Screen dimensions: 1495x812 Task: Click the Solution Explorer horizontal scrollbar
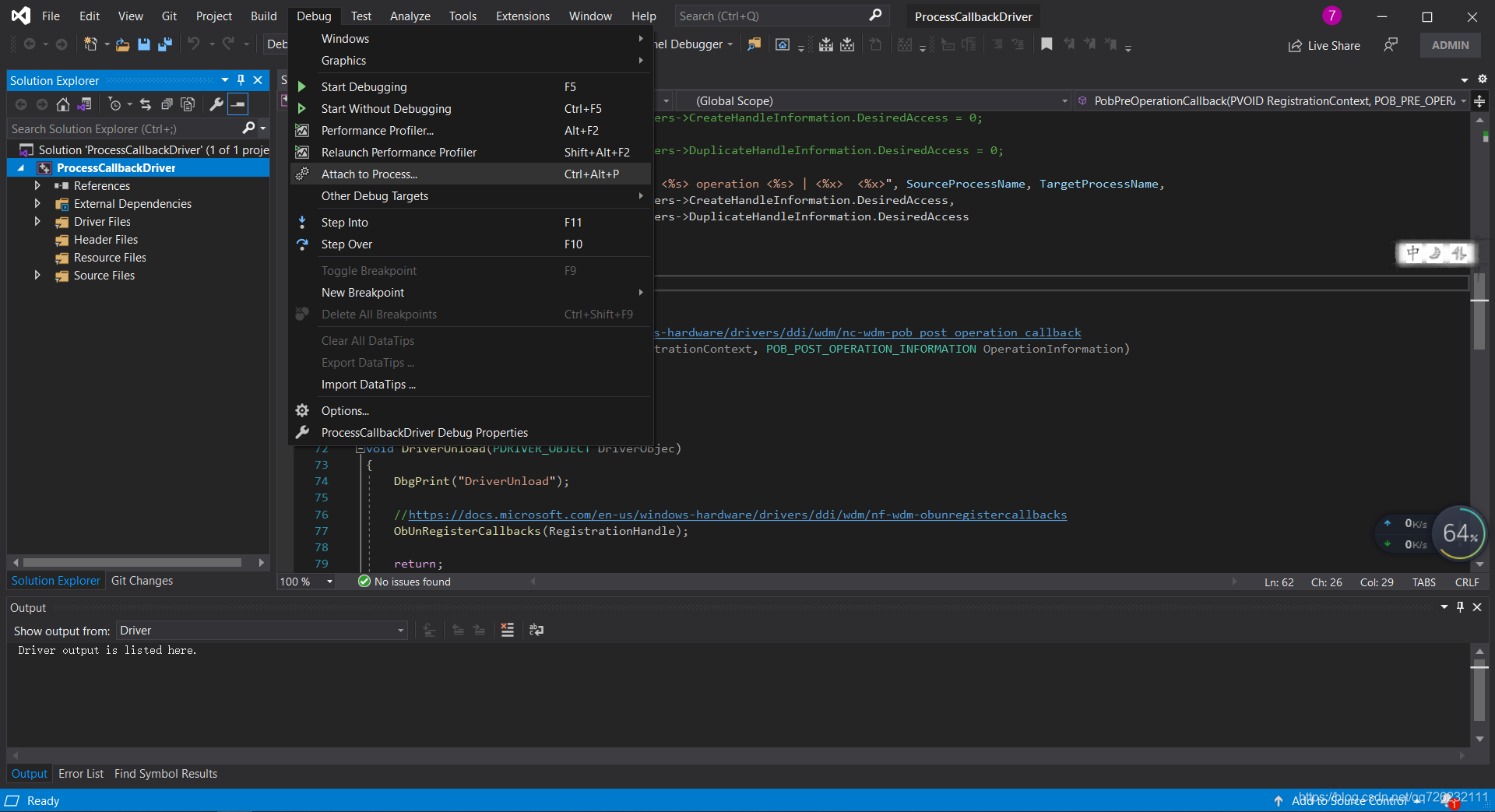tap(132, 562)
